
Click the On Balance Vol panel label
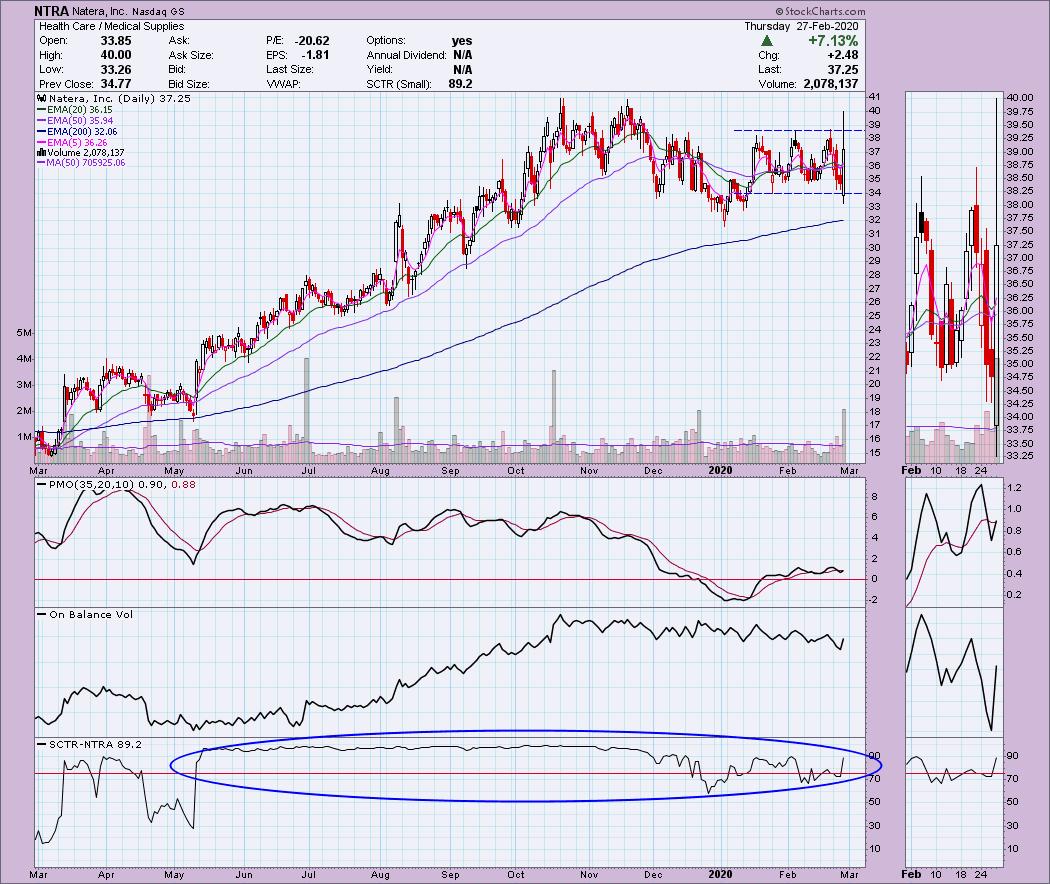[x=90, y=614]
